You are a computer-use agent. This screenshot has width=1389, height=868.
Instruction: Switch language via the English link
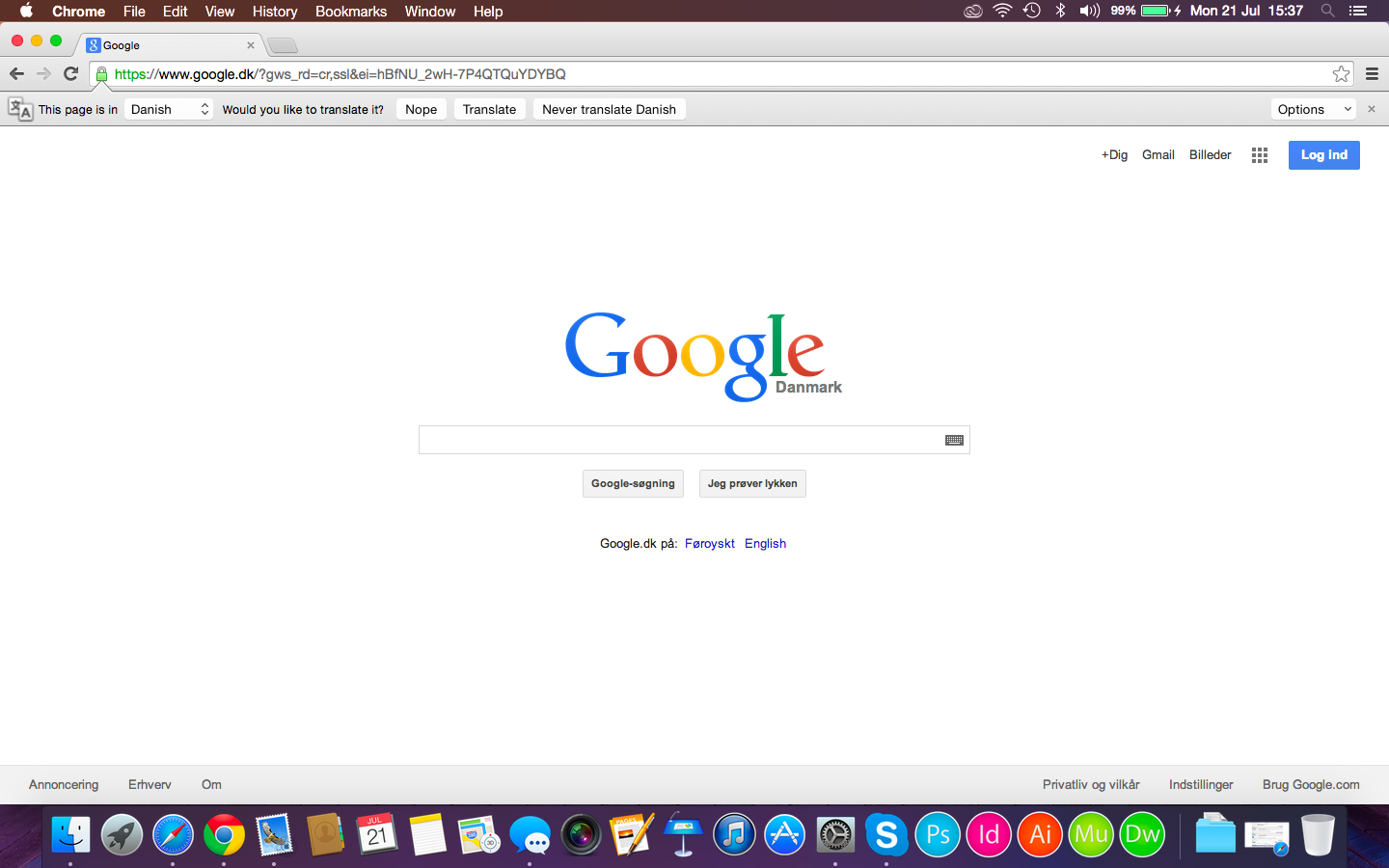pyautogui.click(x=766, y=543)
